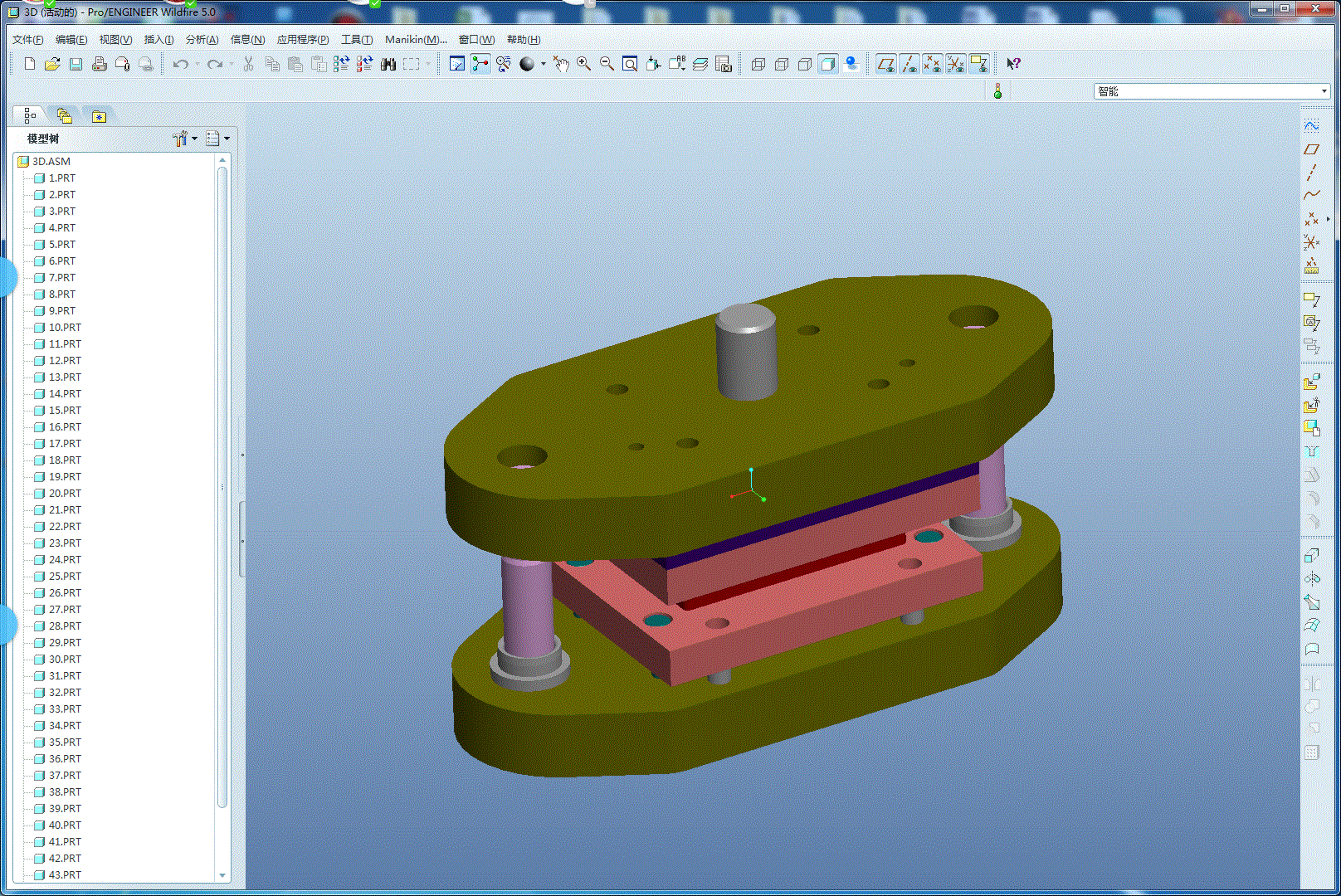Switch to wireframe display mode

click(758, 64)
